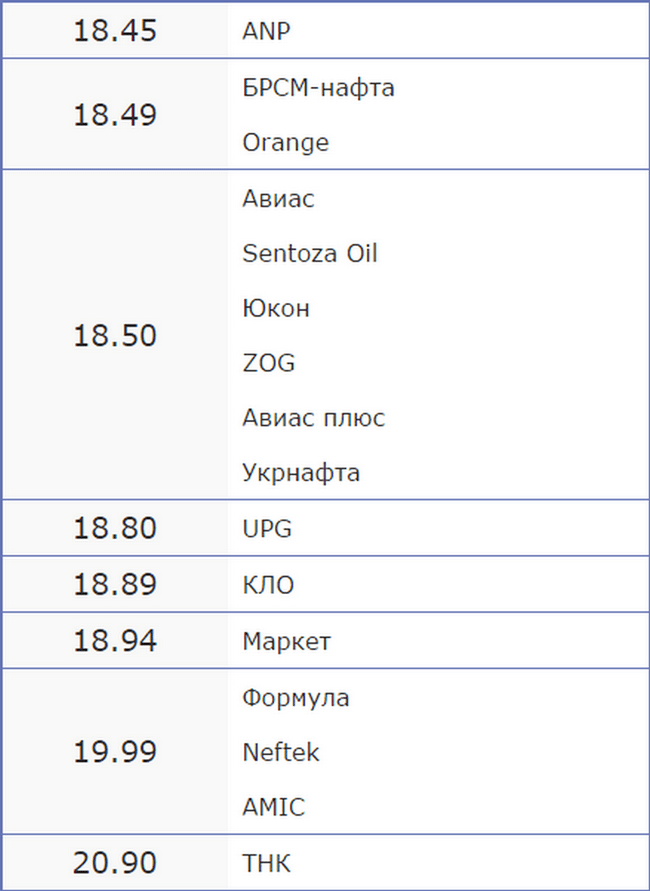
Task: Select the 19.99 price cell
Action: tap(114, 751)
